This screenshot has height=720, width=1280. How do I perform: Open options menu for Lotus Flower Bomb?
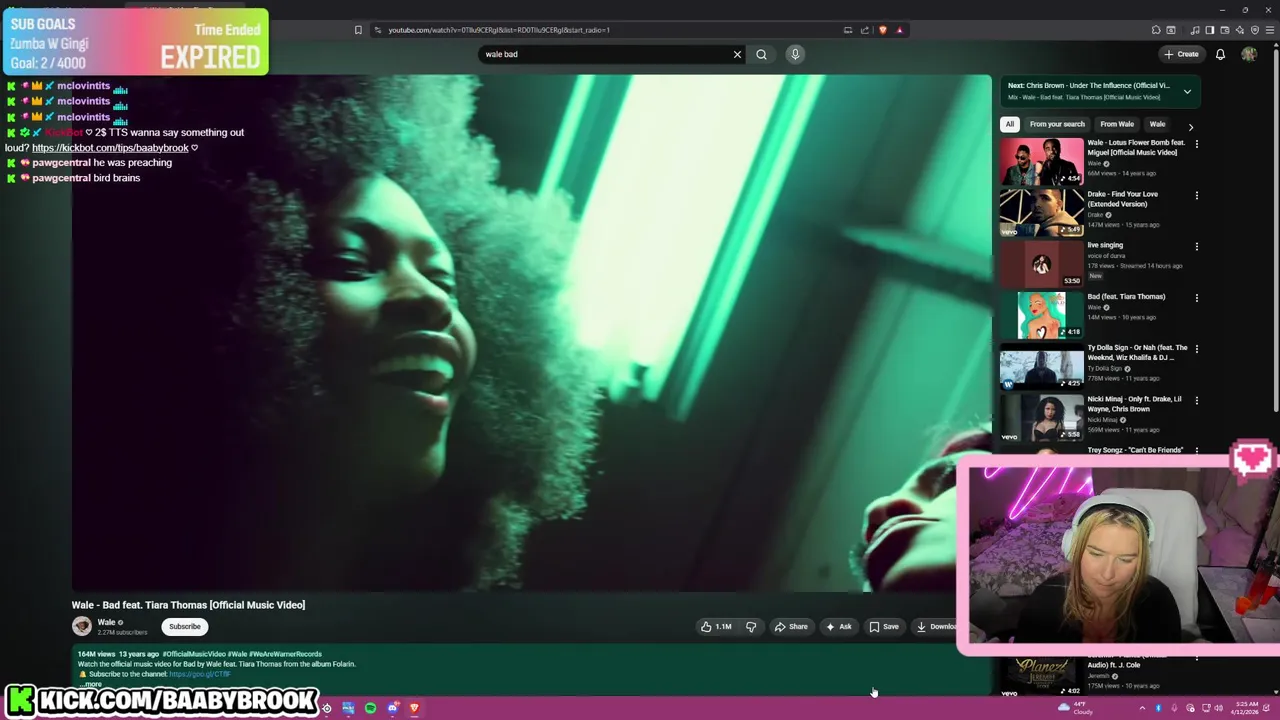1196,144
